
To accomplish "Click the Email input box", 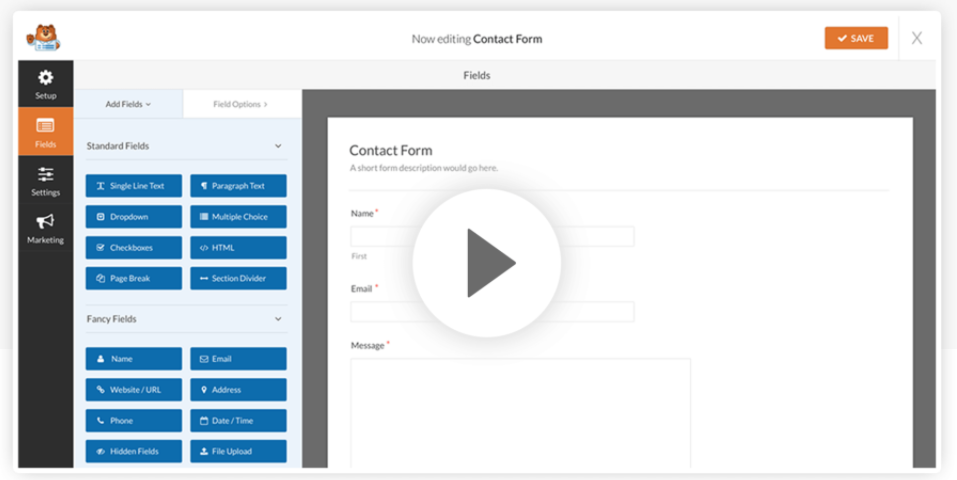I will coord(492,311).
